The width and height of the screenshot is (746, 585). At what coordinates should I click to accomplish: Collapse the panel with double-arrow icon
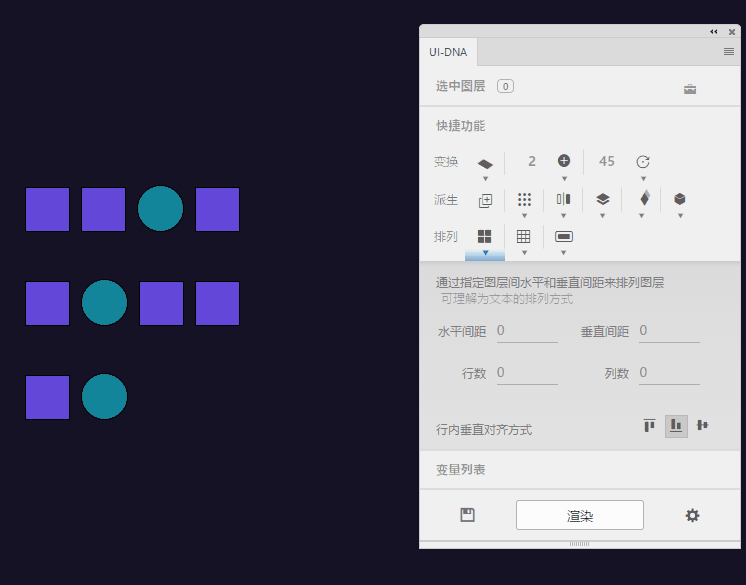(714, 32)
